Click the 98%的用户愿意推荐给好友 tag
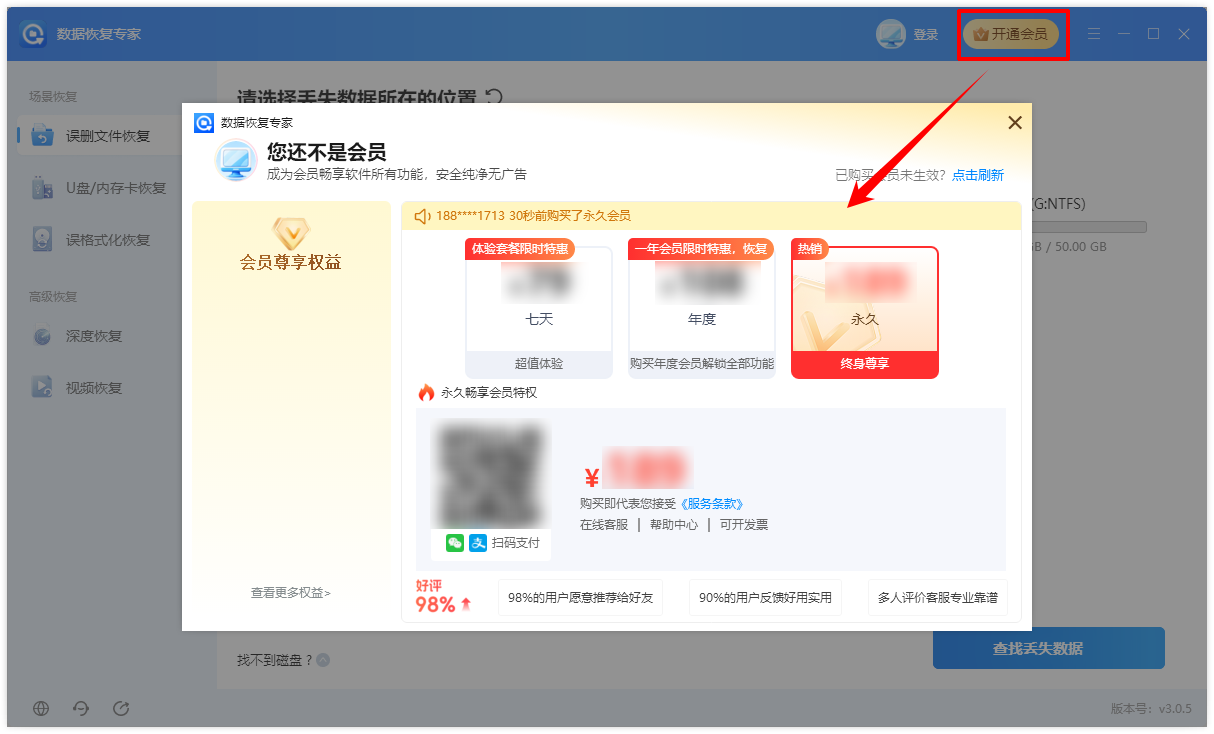This screenshot has width=1214, height=734. [580, 598]
